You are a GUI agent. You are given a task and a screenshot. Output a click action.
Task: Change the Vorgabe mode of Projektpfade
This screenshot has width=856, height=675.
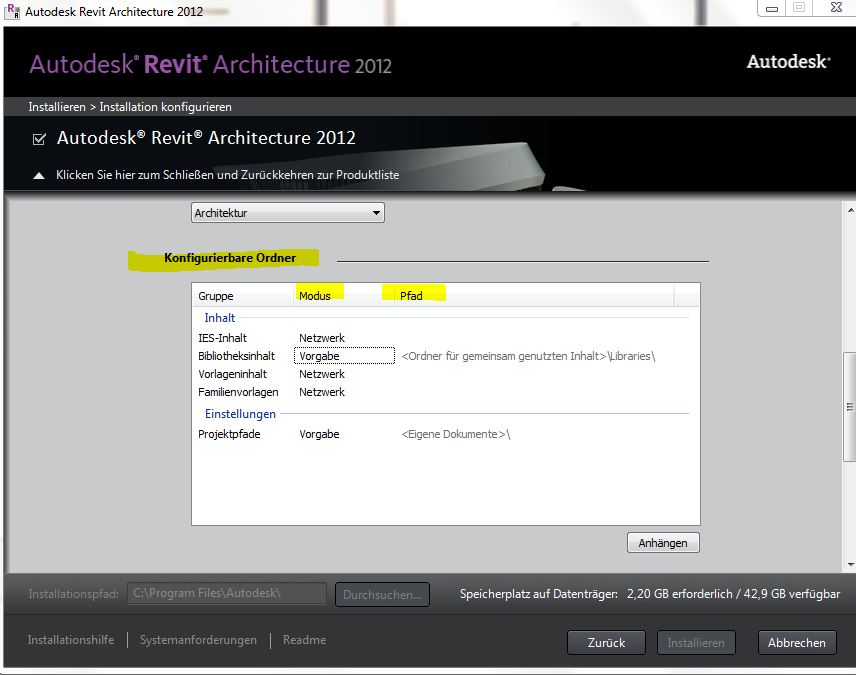[319, 434]
